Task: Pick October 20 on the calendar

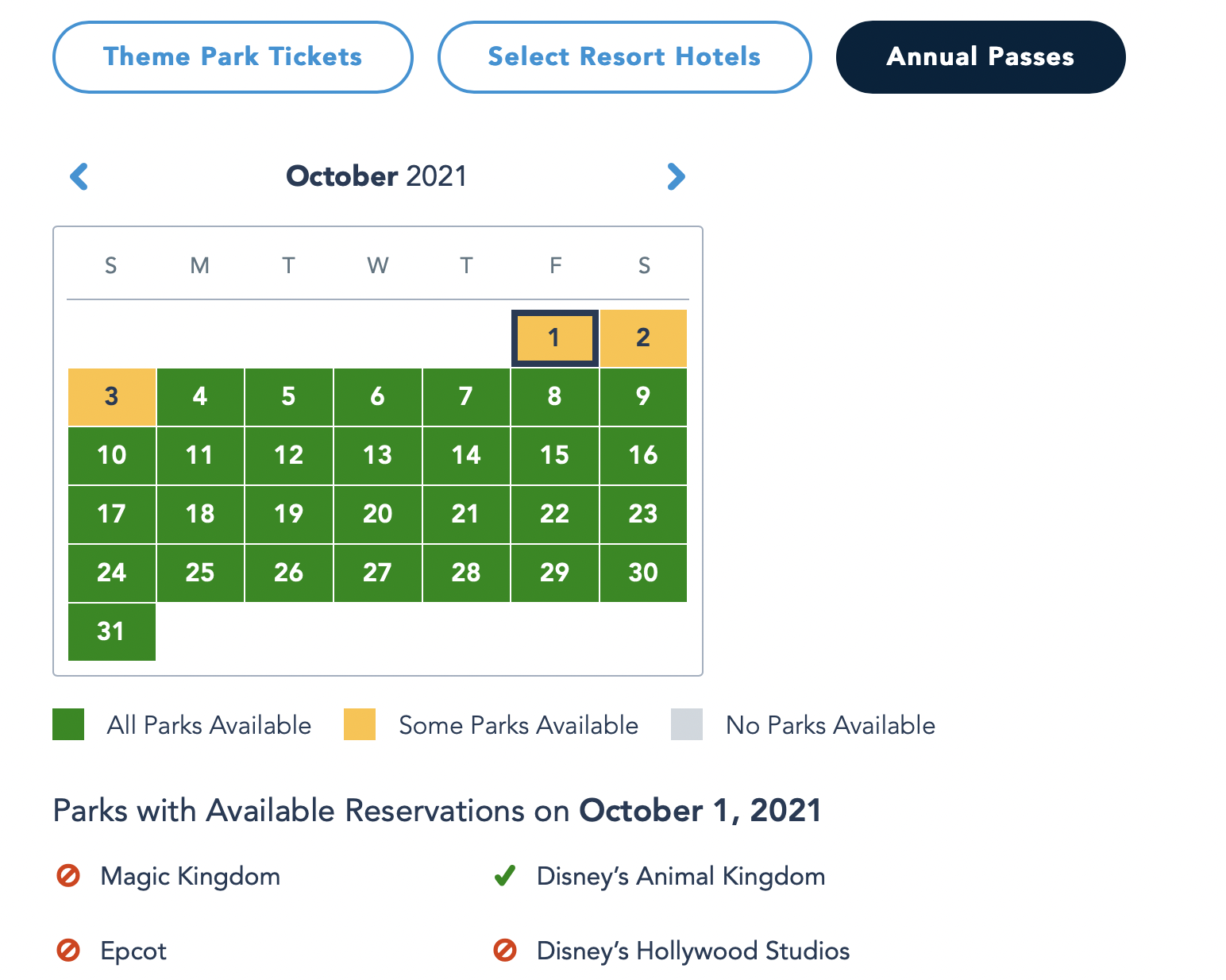Action: 377,514
